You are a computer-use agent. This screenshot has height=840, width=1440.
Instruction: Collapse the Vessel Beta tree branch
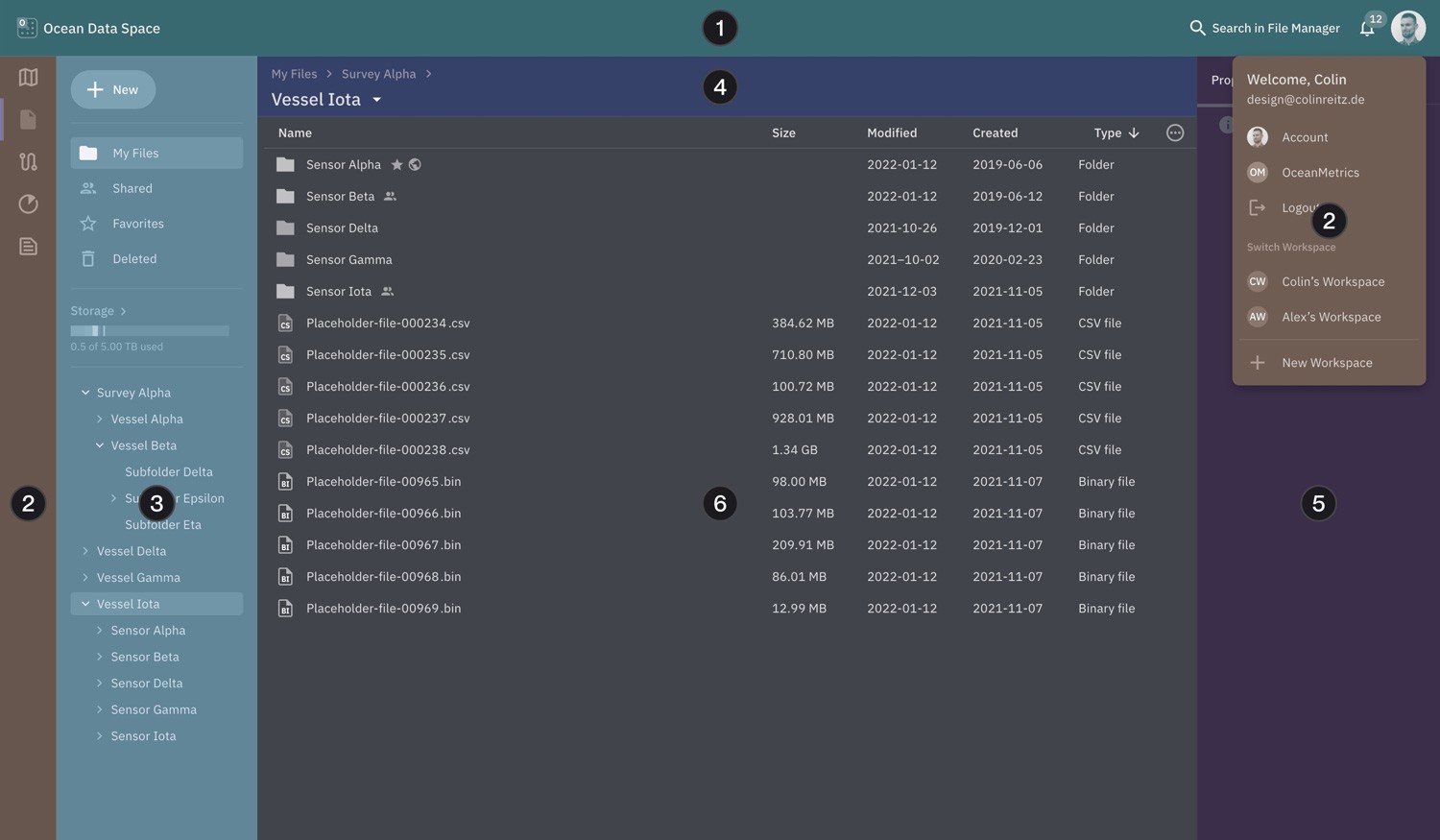tap(99, 444)
